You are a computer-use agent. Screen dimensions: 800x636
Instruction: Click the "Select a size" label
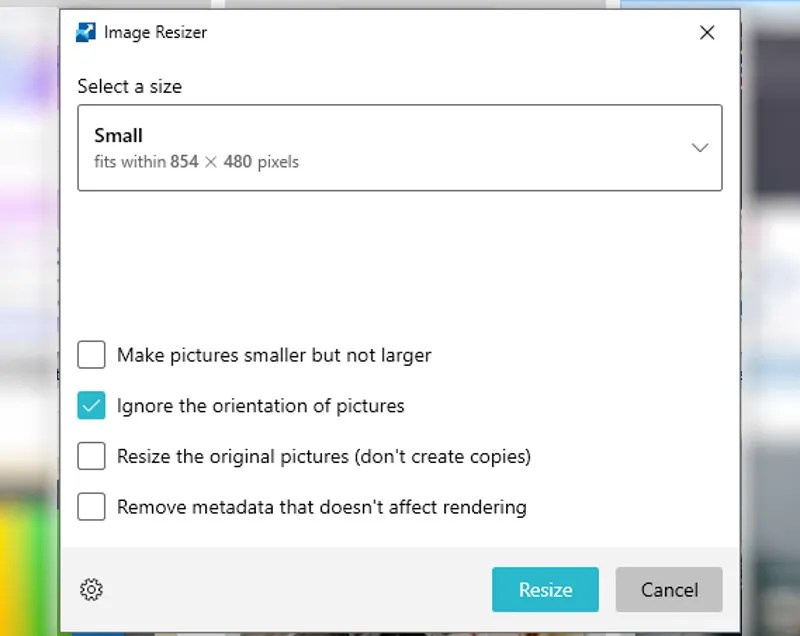click(x=129, y=87)
